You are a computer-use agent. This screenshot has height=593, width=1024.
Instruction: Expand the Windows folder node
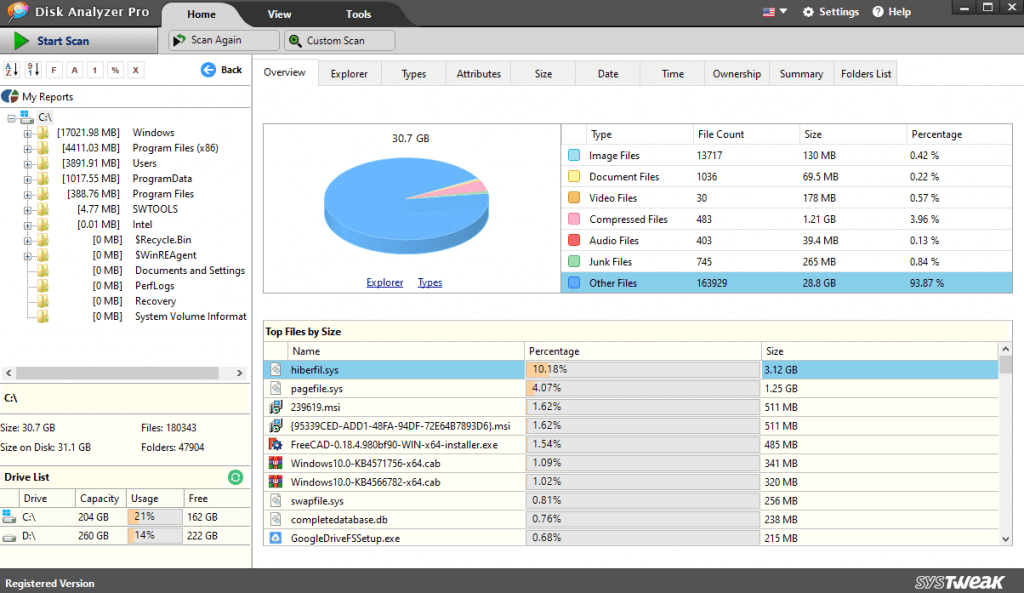pyautogui.click(x=27, y=133)
